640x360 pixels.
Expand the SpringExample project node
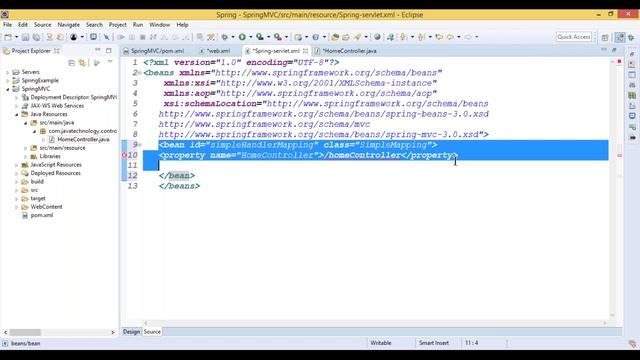(7, 81)
